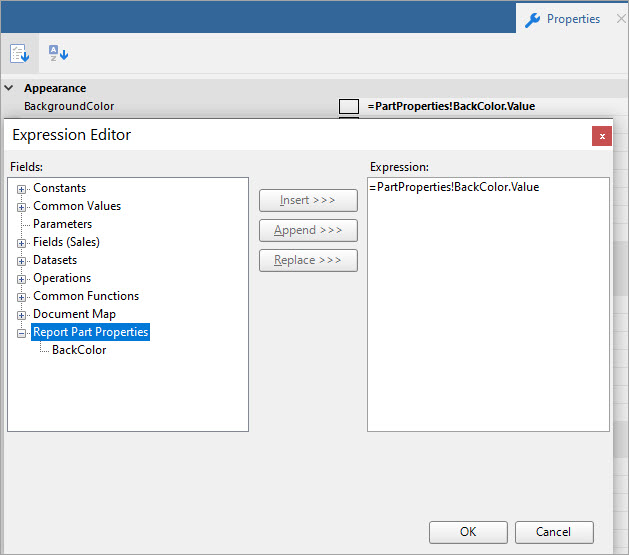Select the BackColor child item
The image size is (629, 555).
79,350
